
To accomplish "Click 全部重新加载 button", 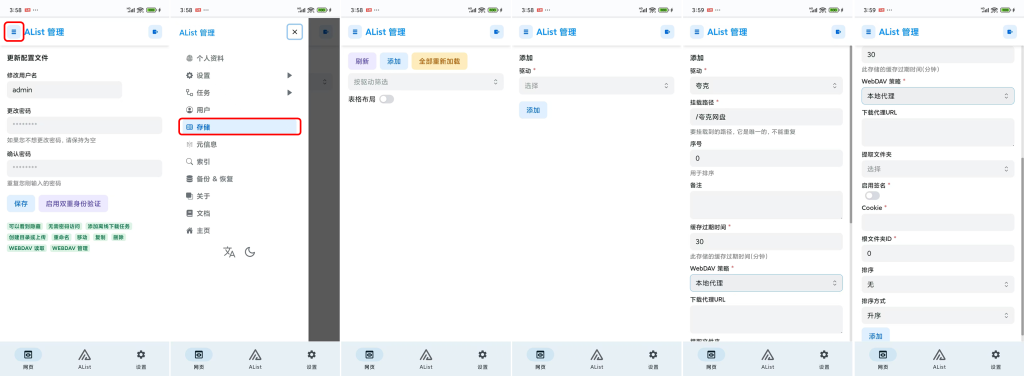I will point(440,61).
